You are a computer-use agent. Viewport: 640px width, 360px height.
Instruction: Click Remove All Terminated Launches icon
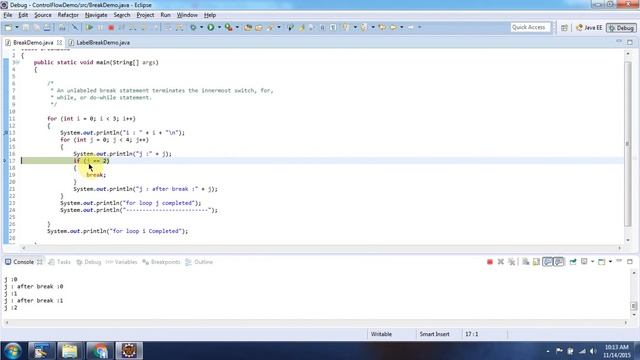click(x=511, y=262)
